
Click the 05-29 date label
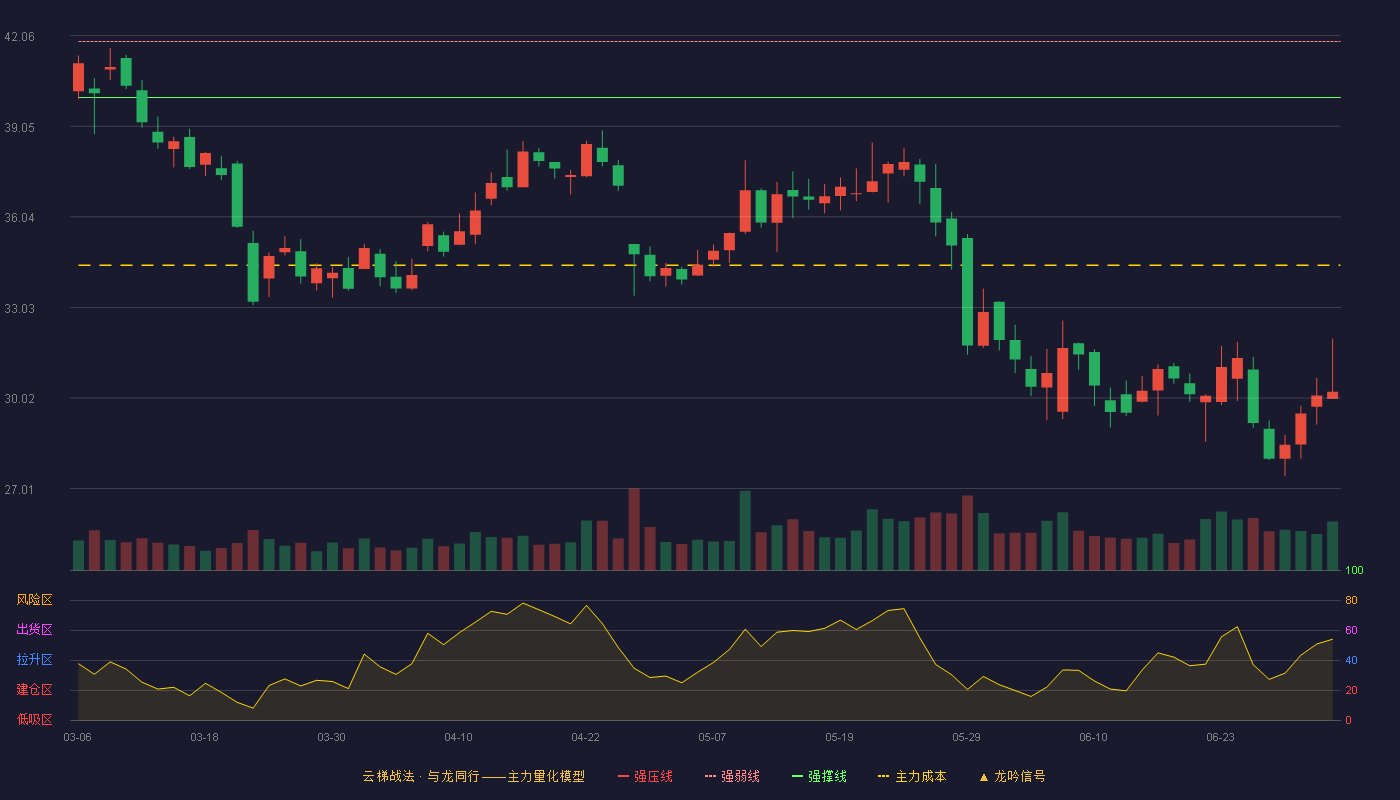[x=966, y=737]
